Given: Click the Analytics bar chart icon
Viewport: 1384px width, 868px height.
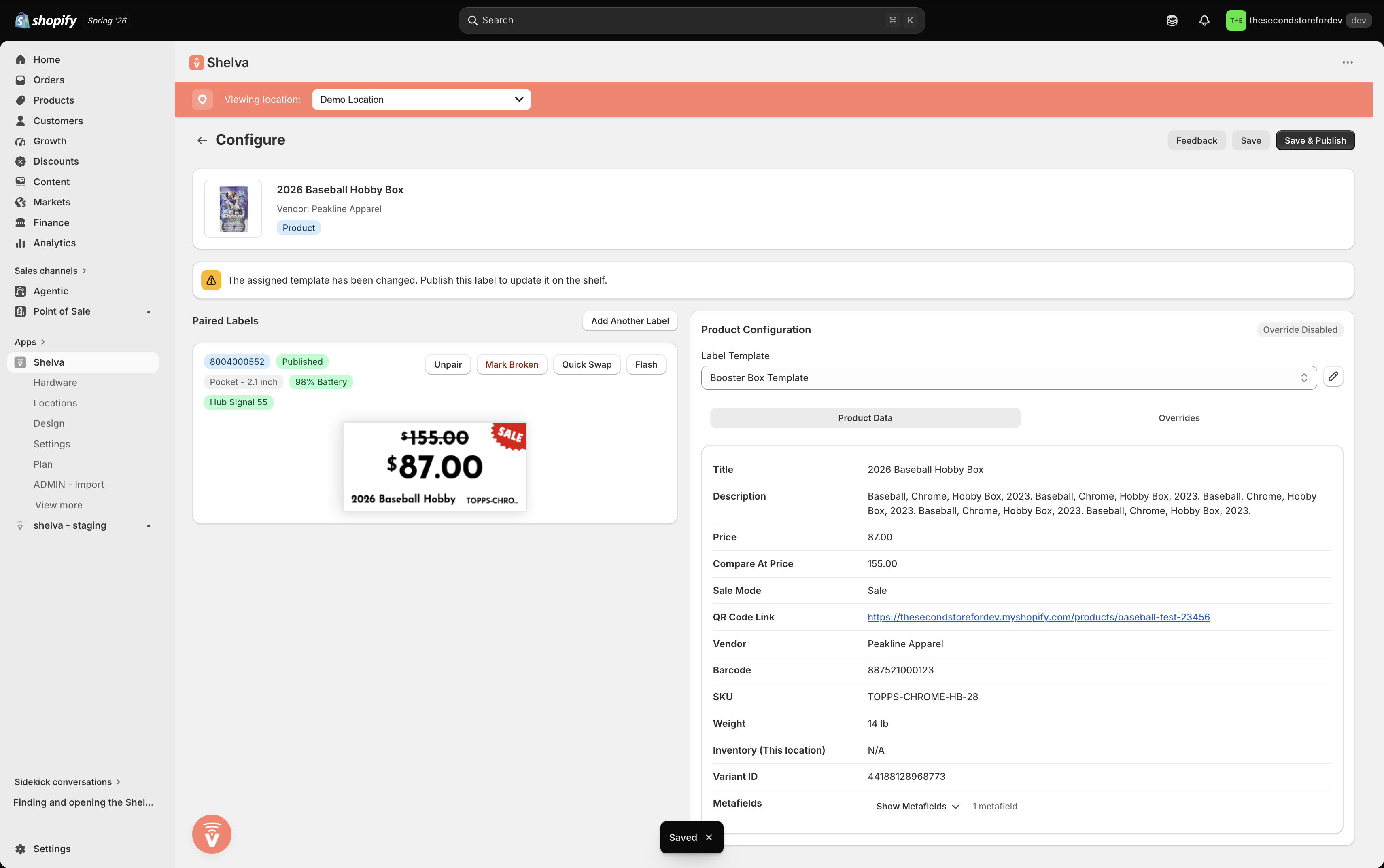Looking at the screenshot, I should pyautogui.click(x=21, y=243).
